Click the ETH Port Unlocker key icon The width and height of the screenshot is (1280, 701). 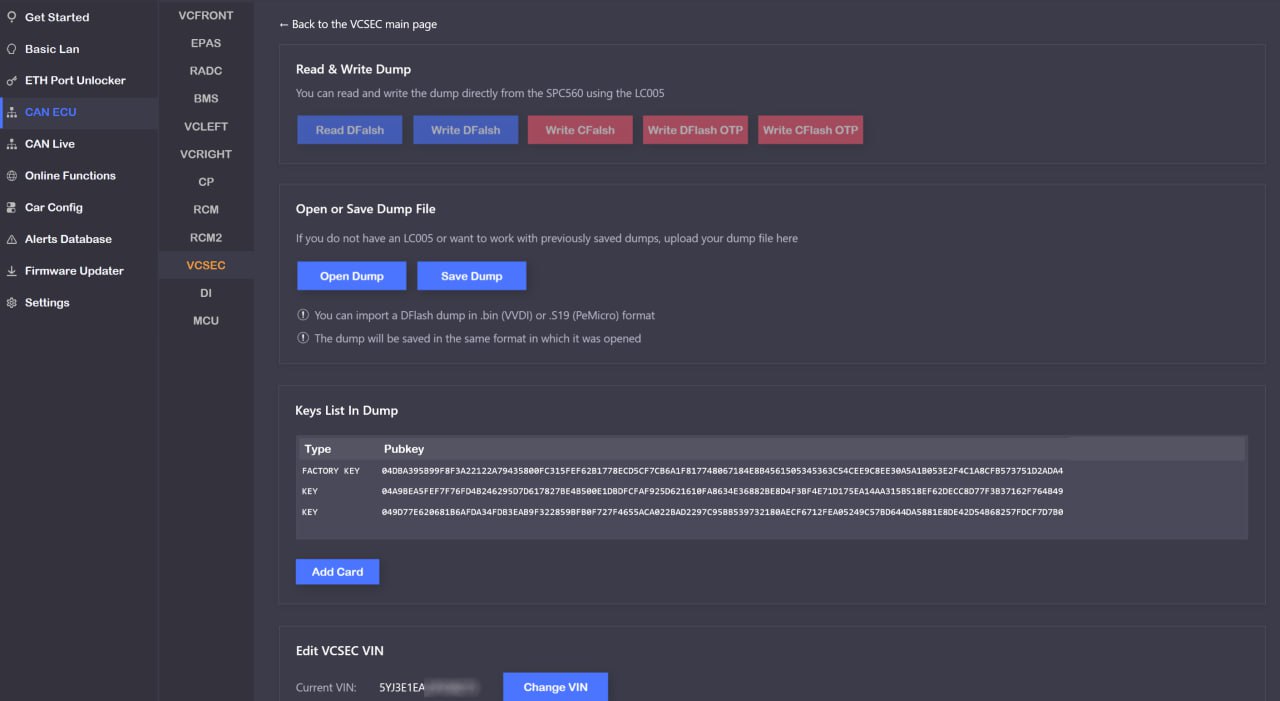point(12,81)
